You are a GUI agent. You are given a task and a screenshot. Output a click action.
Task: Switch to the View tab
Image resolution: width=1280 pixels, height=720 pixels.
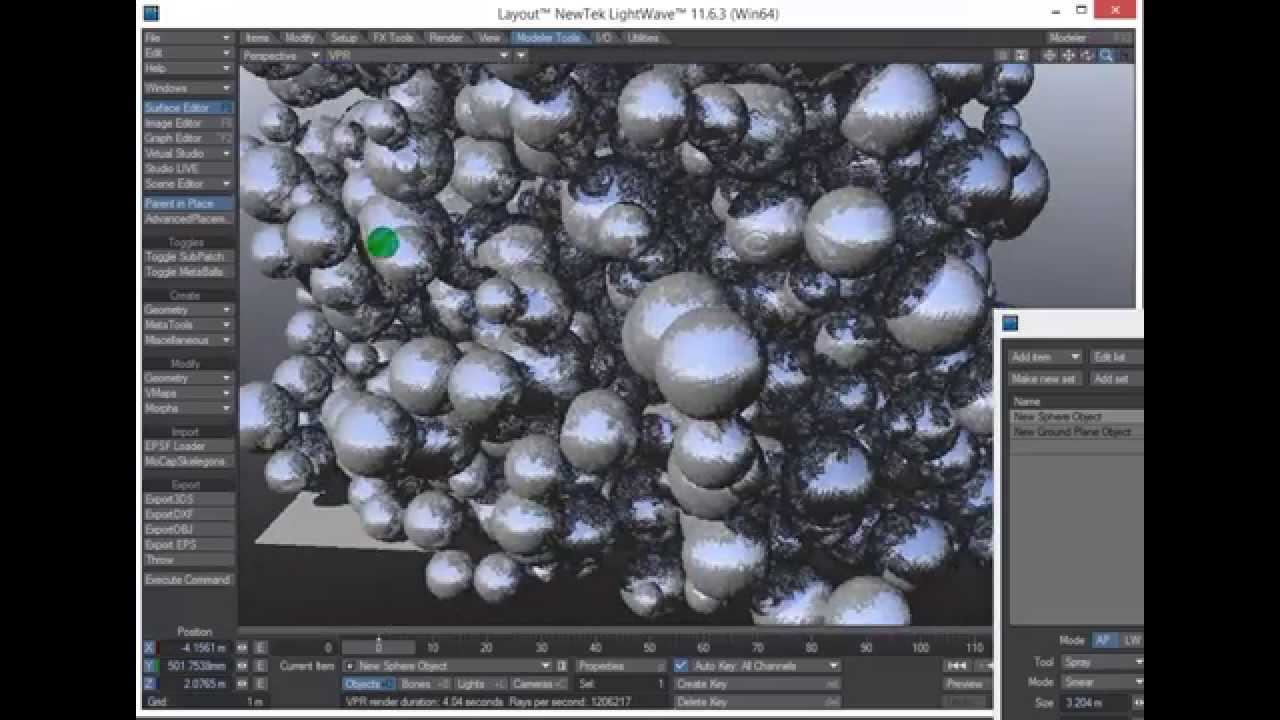tap(490, 38)
